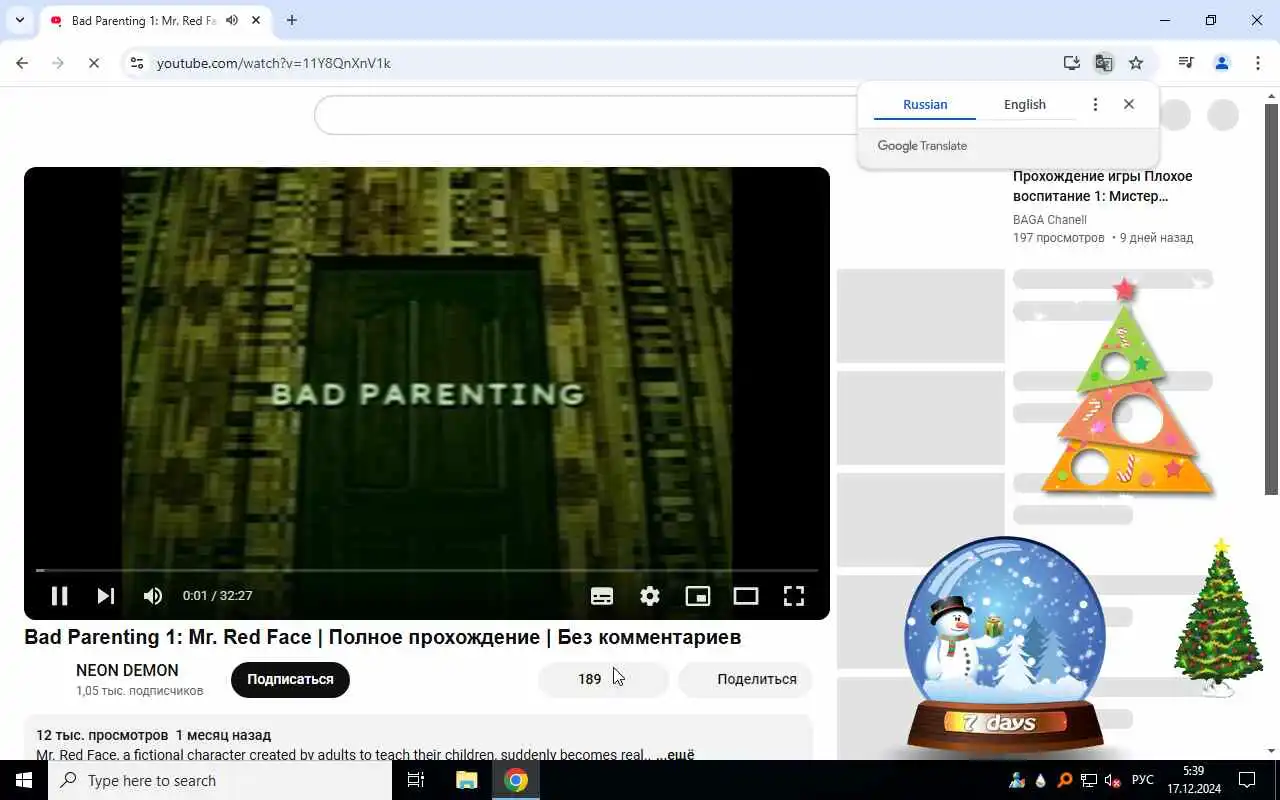Open a new browser tab
Viewport: 1280px width, 800px height.
coord(292,20)
